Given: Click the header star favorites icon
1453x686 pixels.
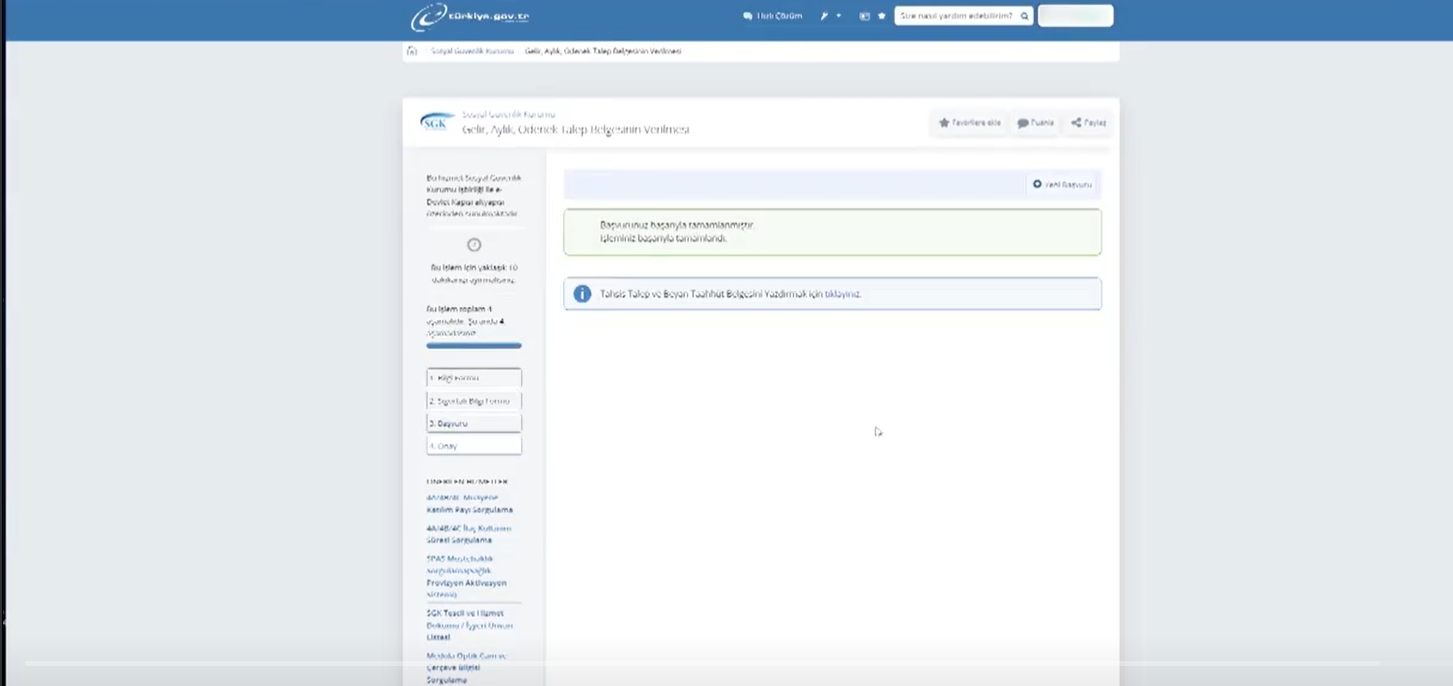Looking at the screenshot, I should tap(881, 16).
